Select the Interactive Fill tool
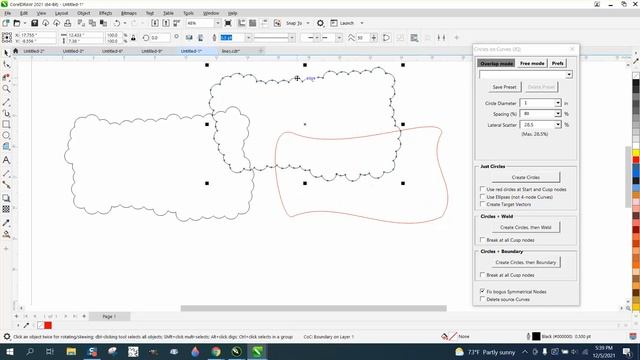The height and width of the screenshot is (360, 640). [6, 234]
